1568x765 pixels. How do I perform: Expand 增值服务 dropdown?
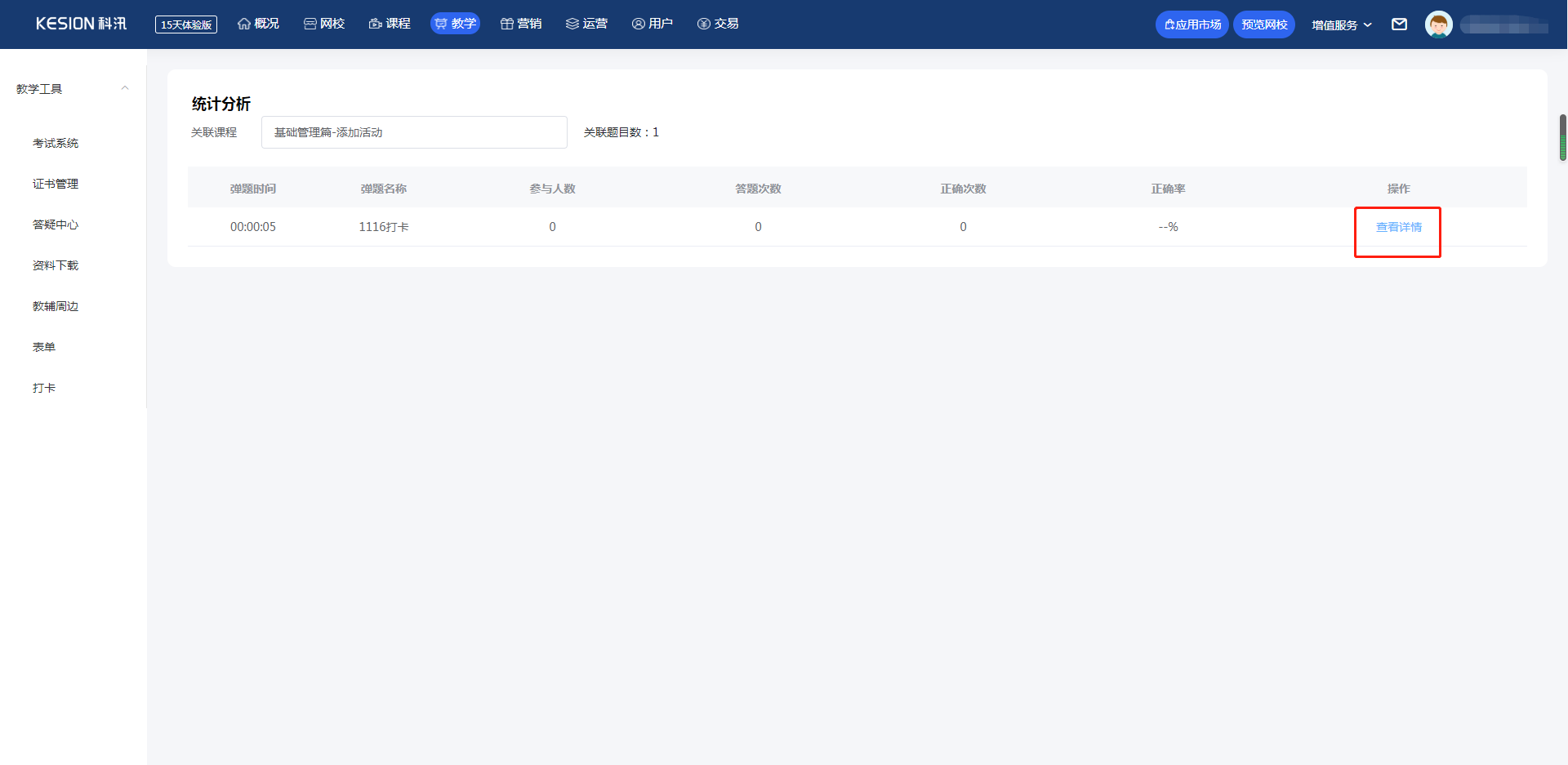(x=1342, y=25)
